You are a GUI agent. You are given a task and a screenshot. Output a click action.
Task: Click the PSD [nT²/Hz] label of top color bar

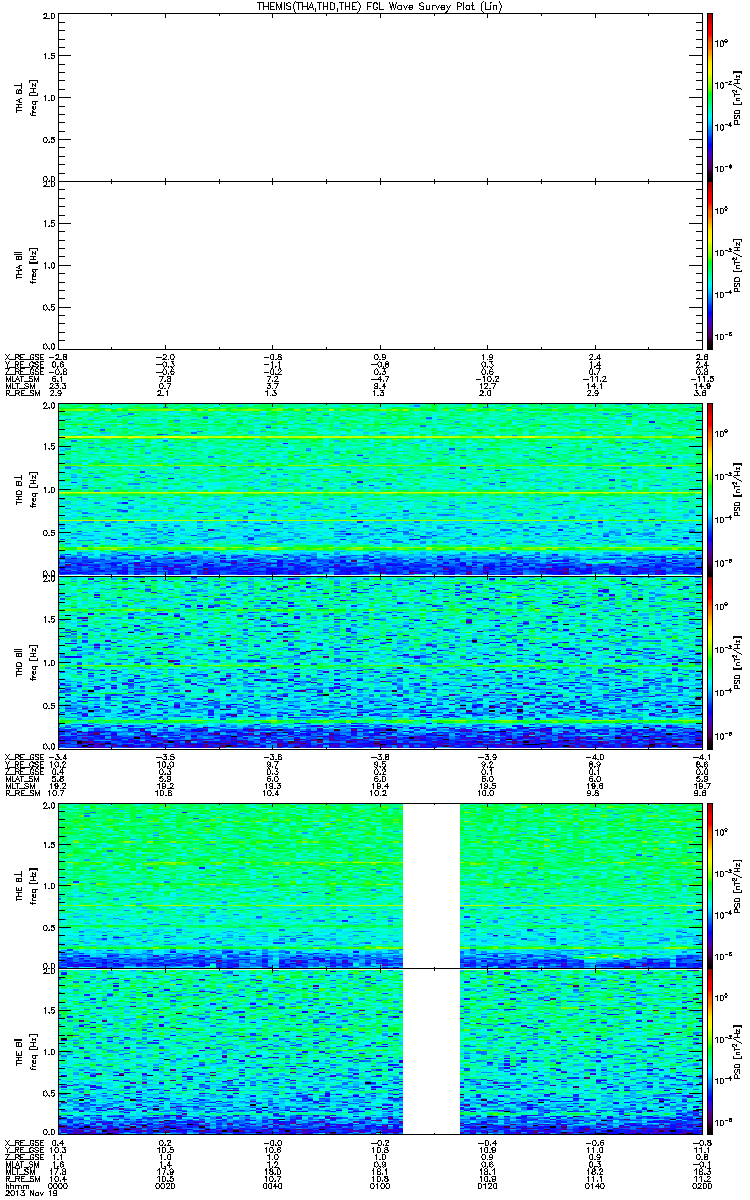click(x=738, y=97)
